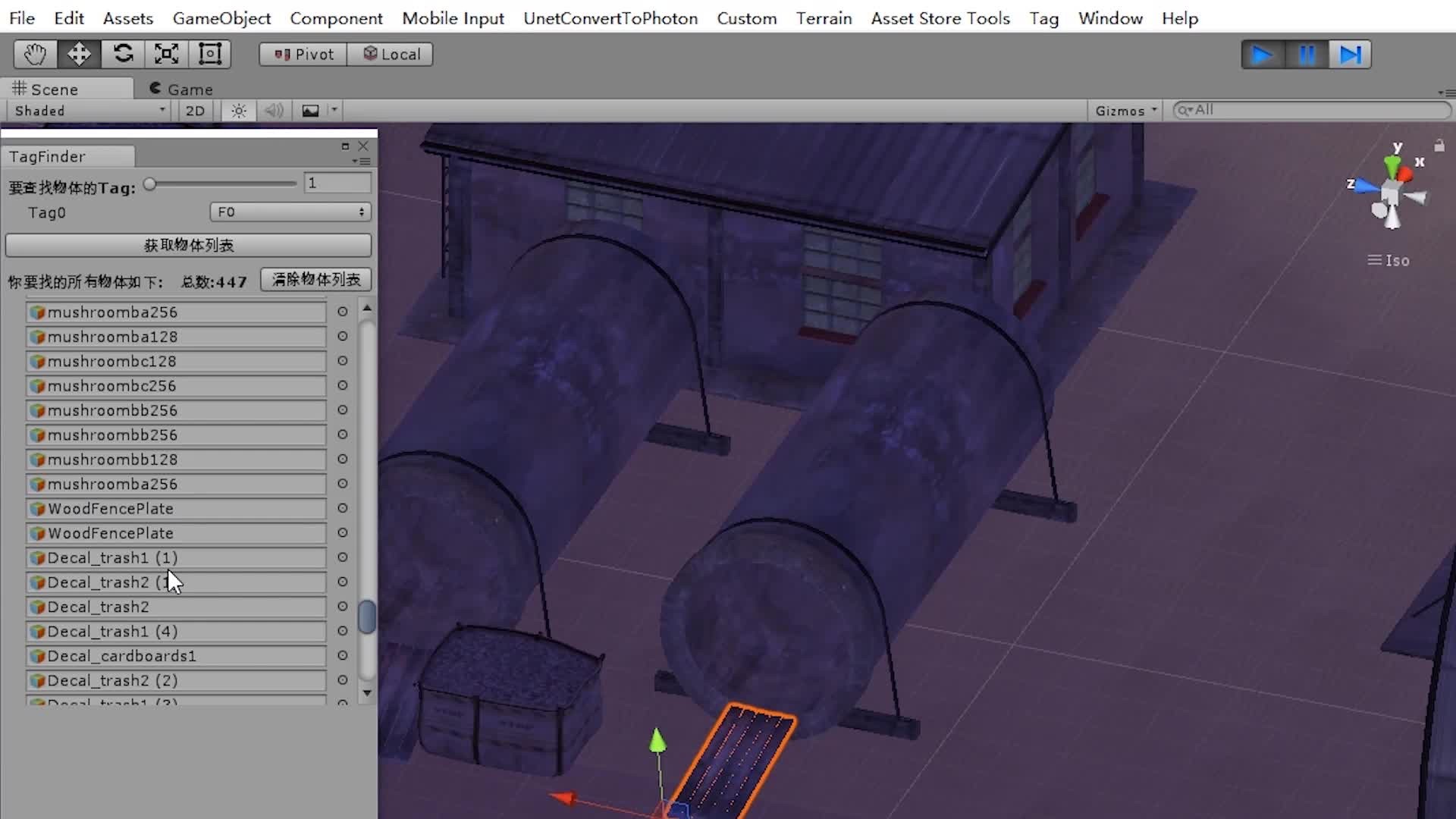Screen dimensions: 1456x819
Task: Open the Gizmos dropdown
Action: point(1126,111)
